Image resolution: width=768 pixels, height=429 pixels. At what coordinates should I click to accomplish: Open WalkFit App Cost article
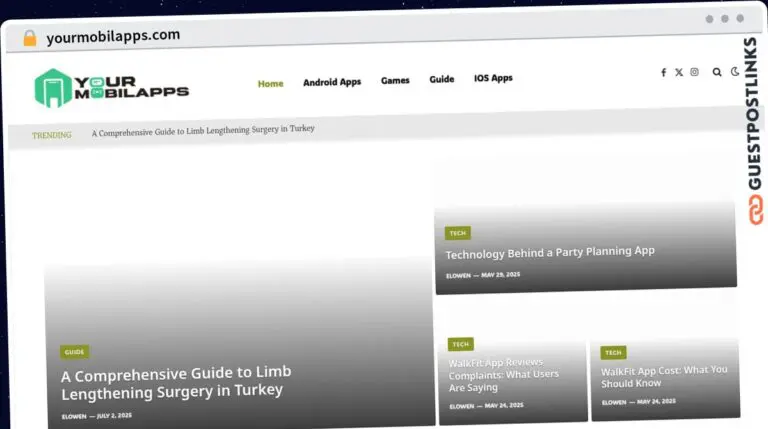pos(664,376)
